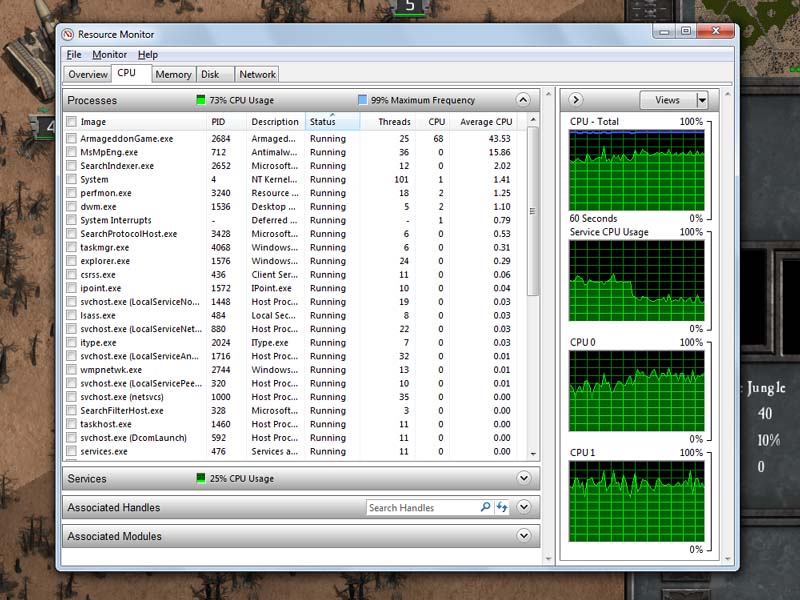Expand the Associated Handles section
This screenshot has height=600, width=800.
click(x=523, y=507)
